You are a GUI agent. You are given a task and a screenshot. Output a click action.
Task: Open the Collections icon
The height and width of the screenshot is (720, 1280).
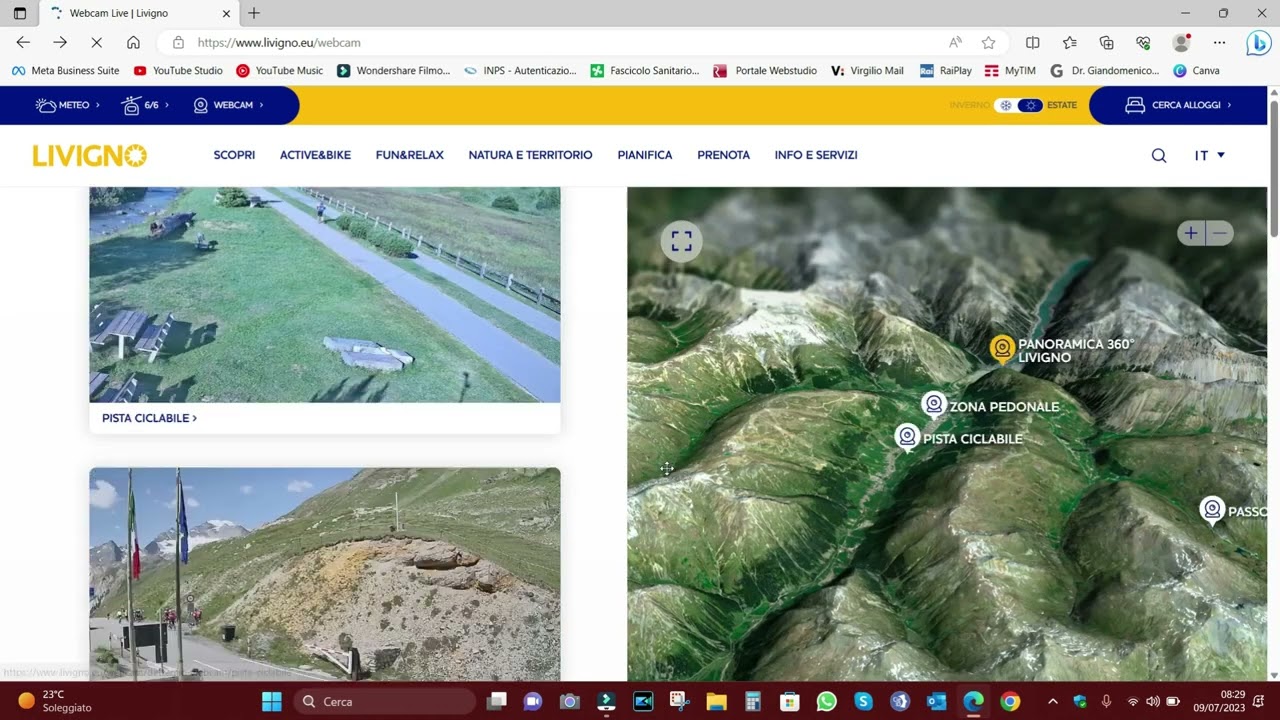1106,42
